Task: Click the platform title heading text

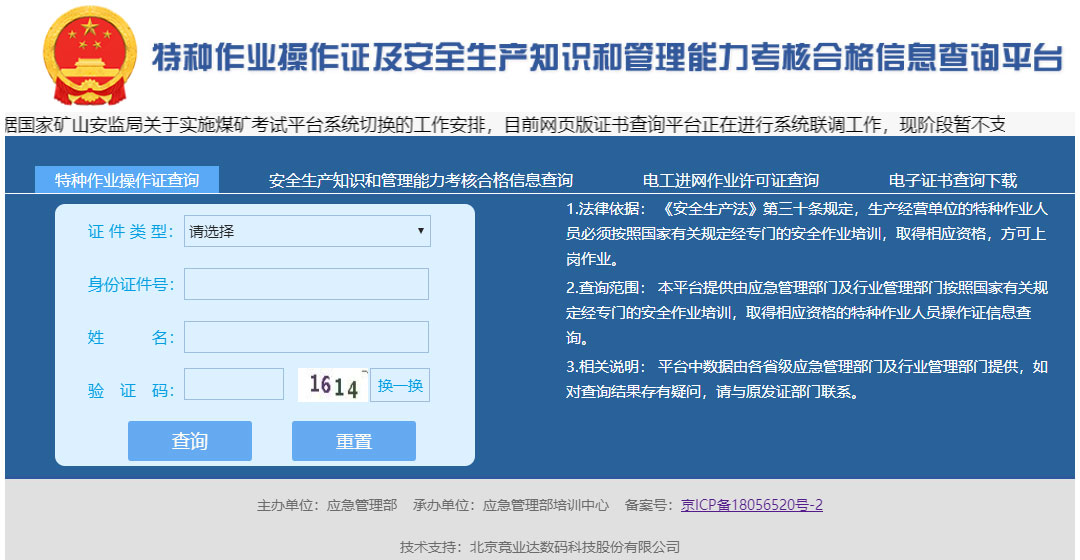Action: pos(606,58)
